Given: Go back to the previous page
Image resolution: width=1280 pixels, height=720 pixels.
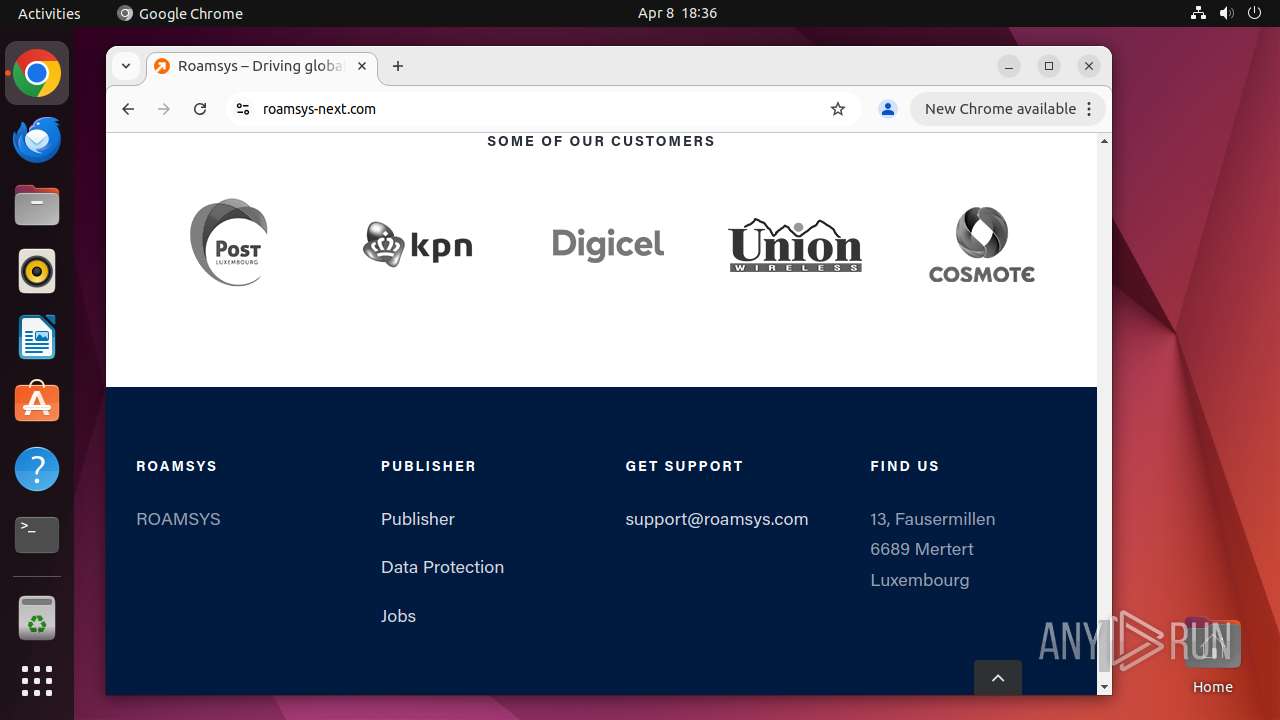Looking at the screenshot, I should (x=128, y=109).
